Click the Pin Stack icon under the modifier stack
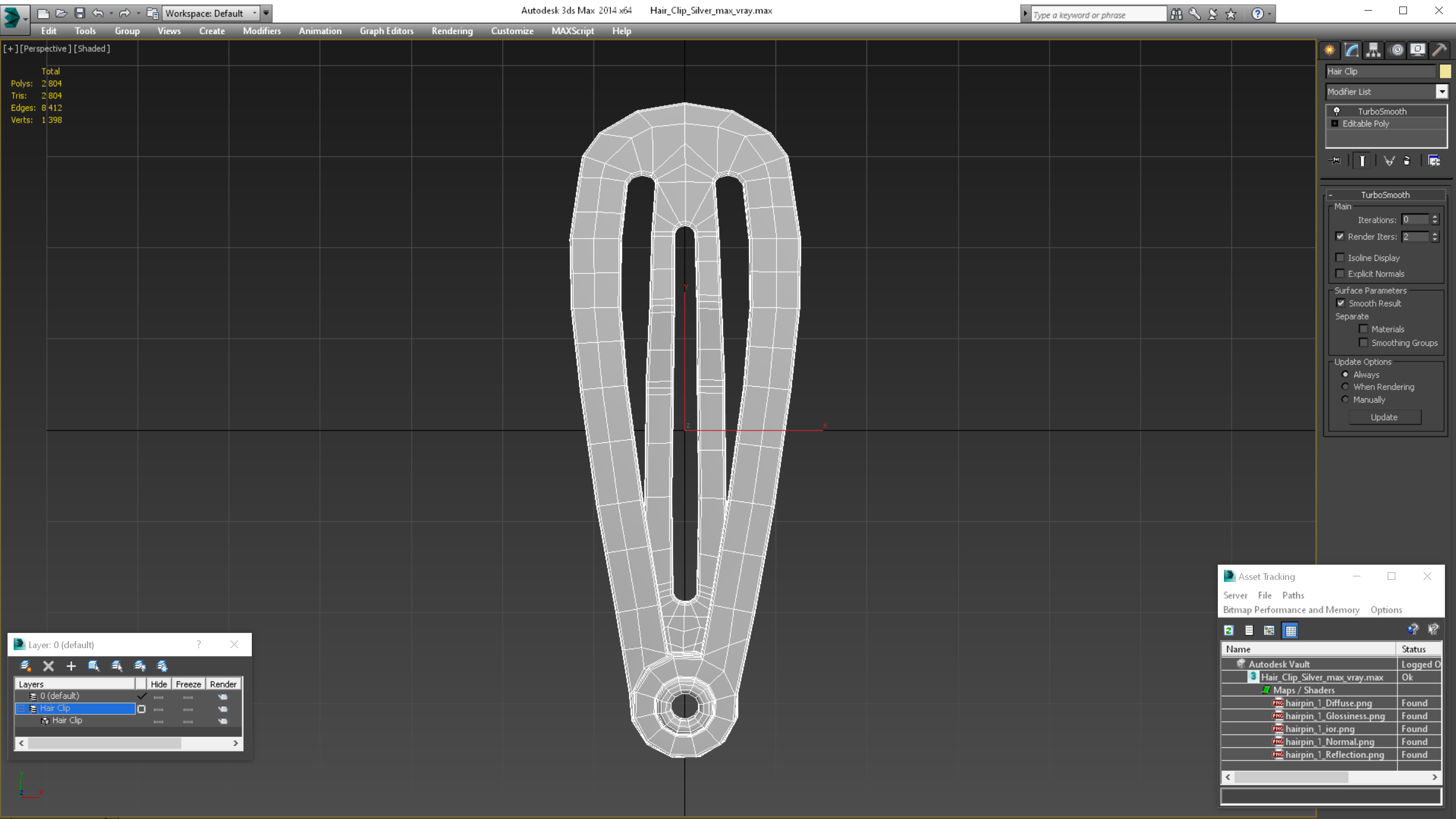The width and height of the screenshot is (1456, 819). 1335,161
